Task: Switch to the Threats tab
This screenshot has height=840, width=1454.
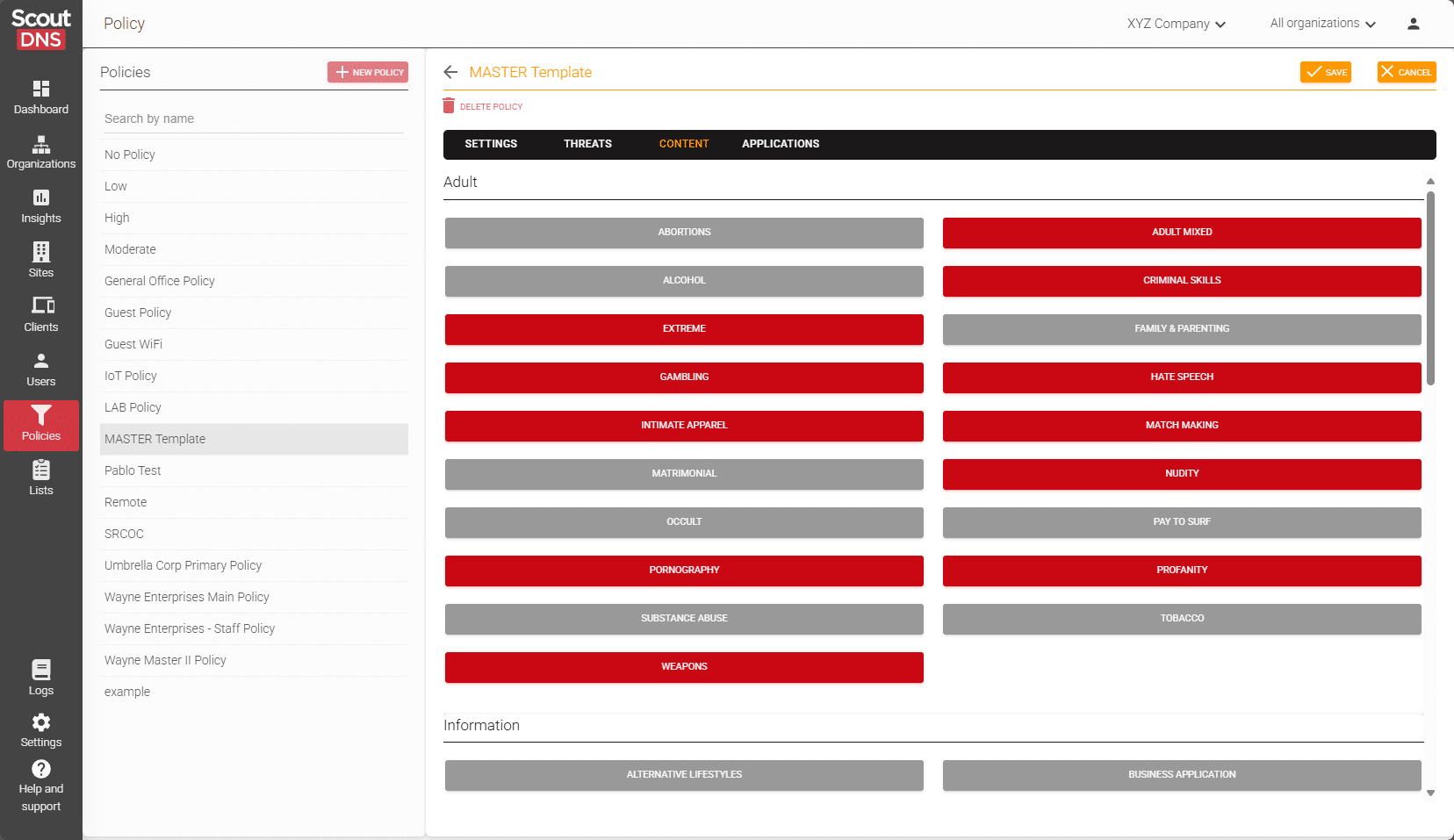Action: coord(587,144)
